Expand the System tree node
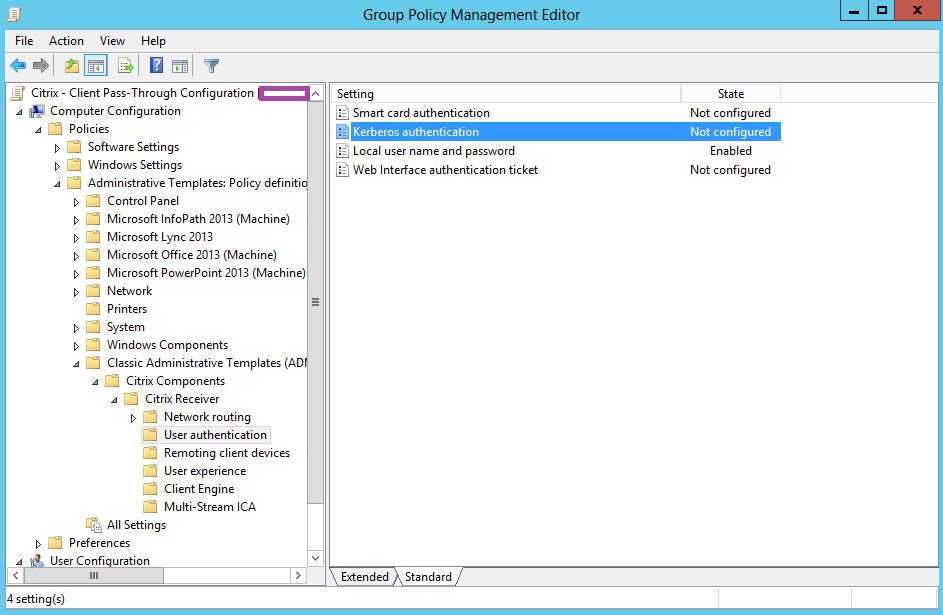 click(76, 328)
